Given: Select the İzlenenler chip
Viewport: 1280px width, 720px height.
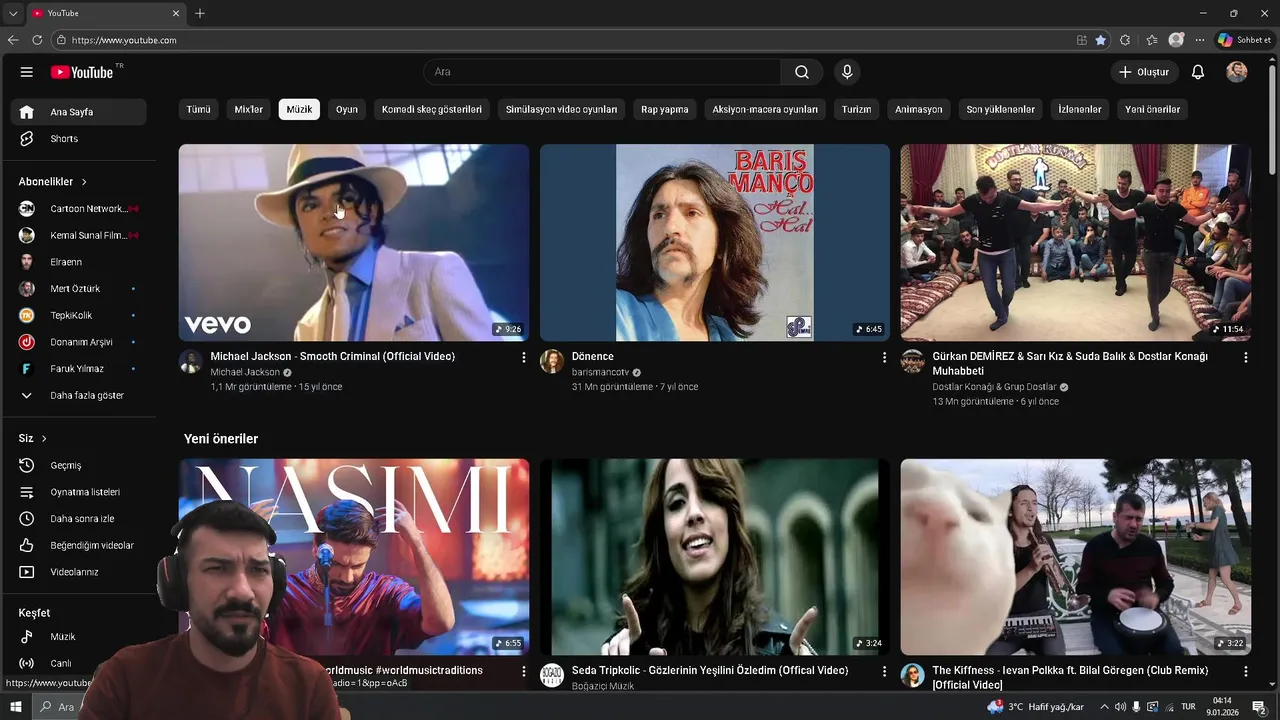Looking at the screenshot, I should click(1080, 109).
